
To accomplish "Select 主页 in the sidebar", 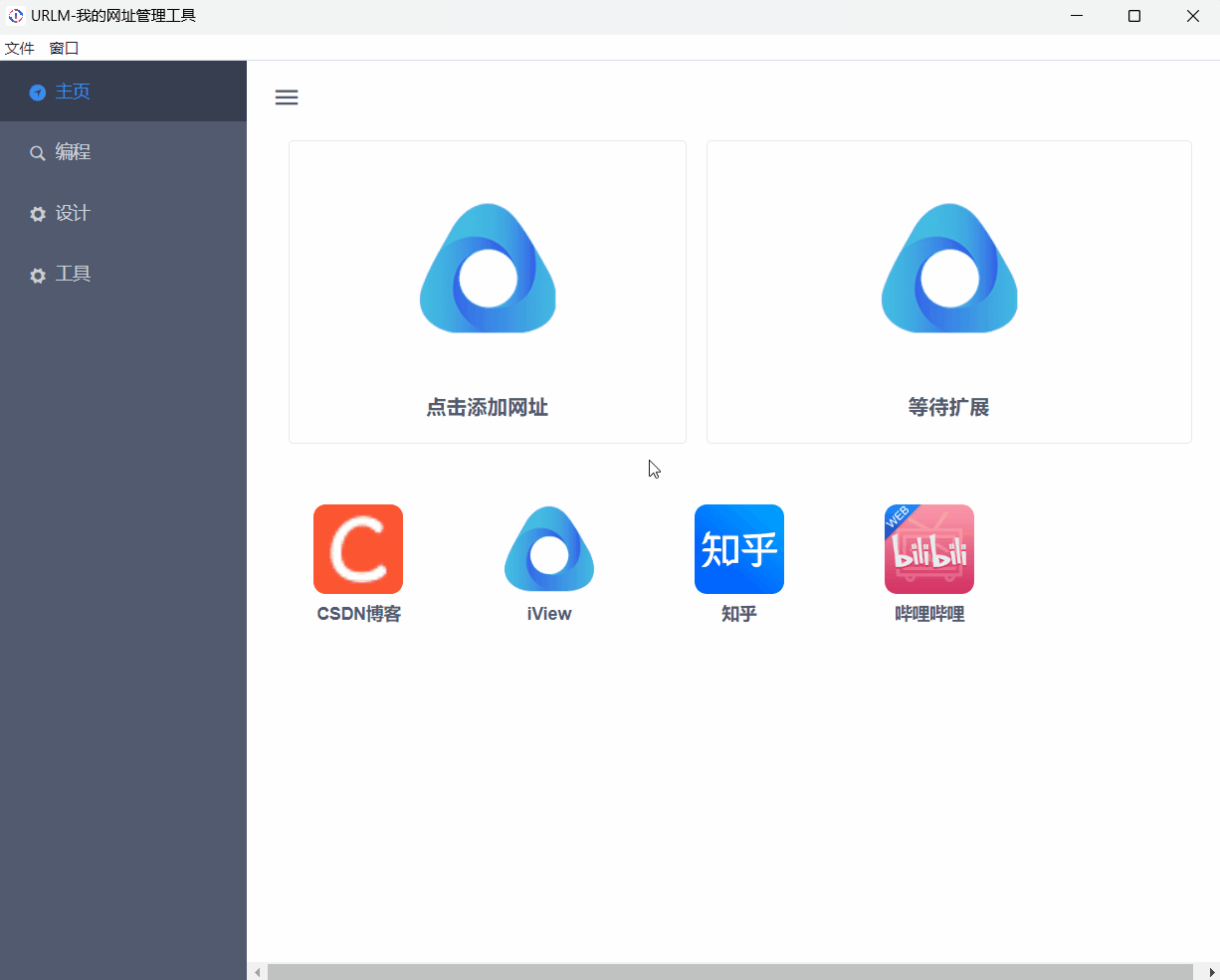I will [123, 92].
